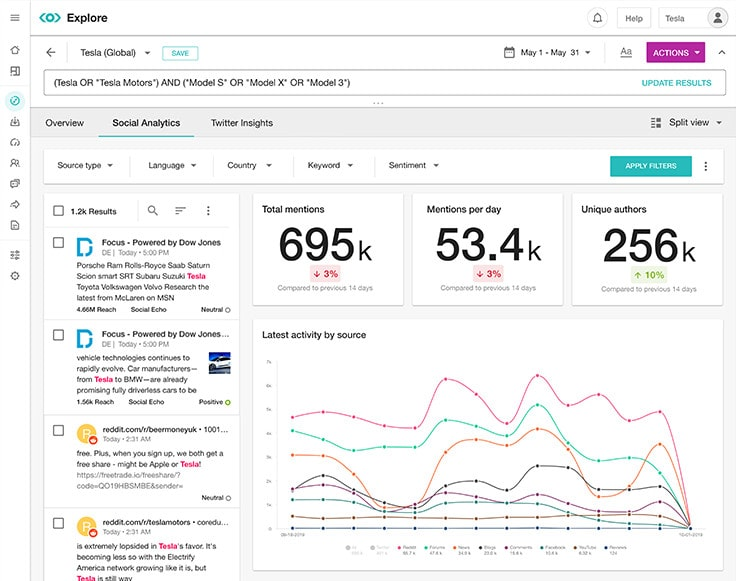This screenshot has width=736, height=581.
Task: Toggle the select-all checkbox beside 1.2k Results
Action: pyautogui.click(x=58, y=211)
